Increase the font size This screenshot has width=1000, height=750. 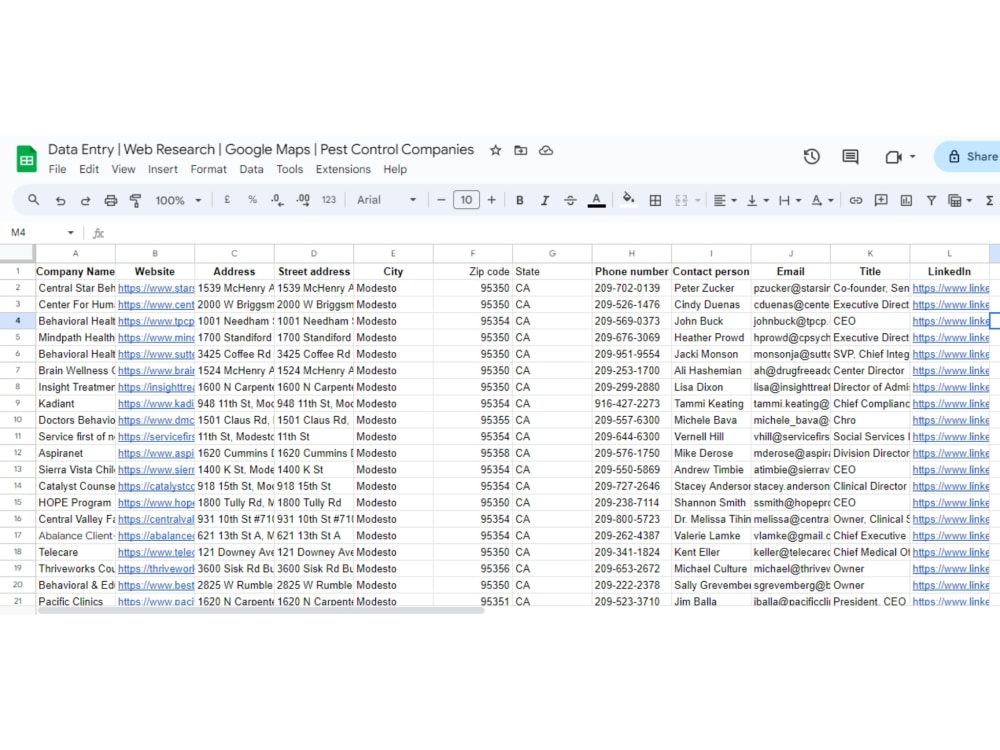point(492,200)
